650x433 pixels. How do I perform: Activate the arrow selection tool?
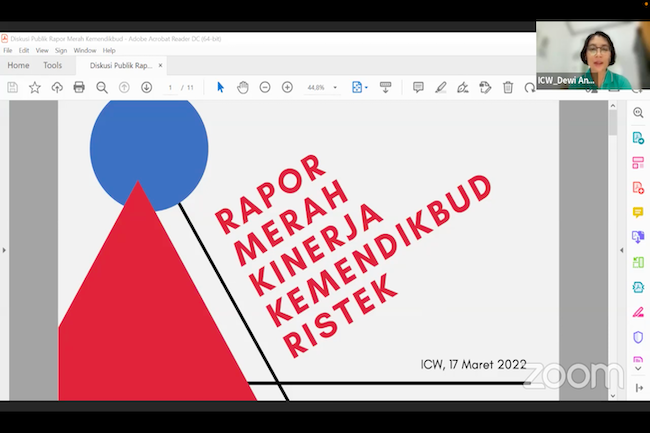(x=221, y=88)
